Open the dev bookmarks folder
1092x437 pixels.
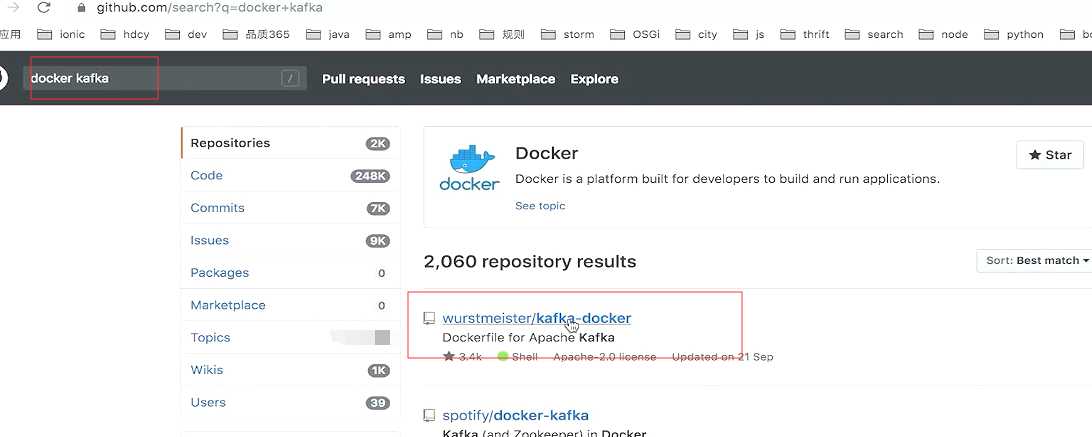coord(186,34)
